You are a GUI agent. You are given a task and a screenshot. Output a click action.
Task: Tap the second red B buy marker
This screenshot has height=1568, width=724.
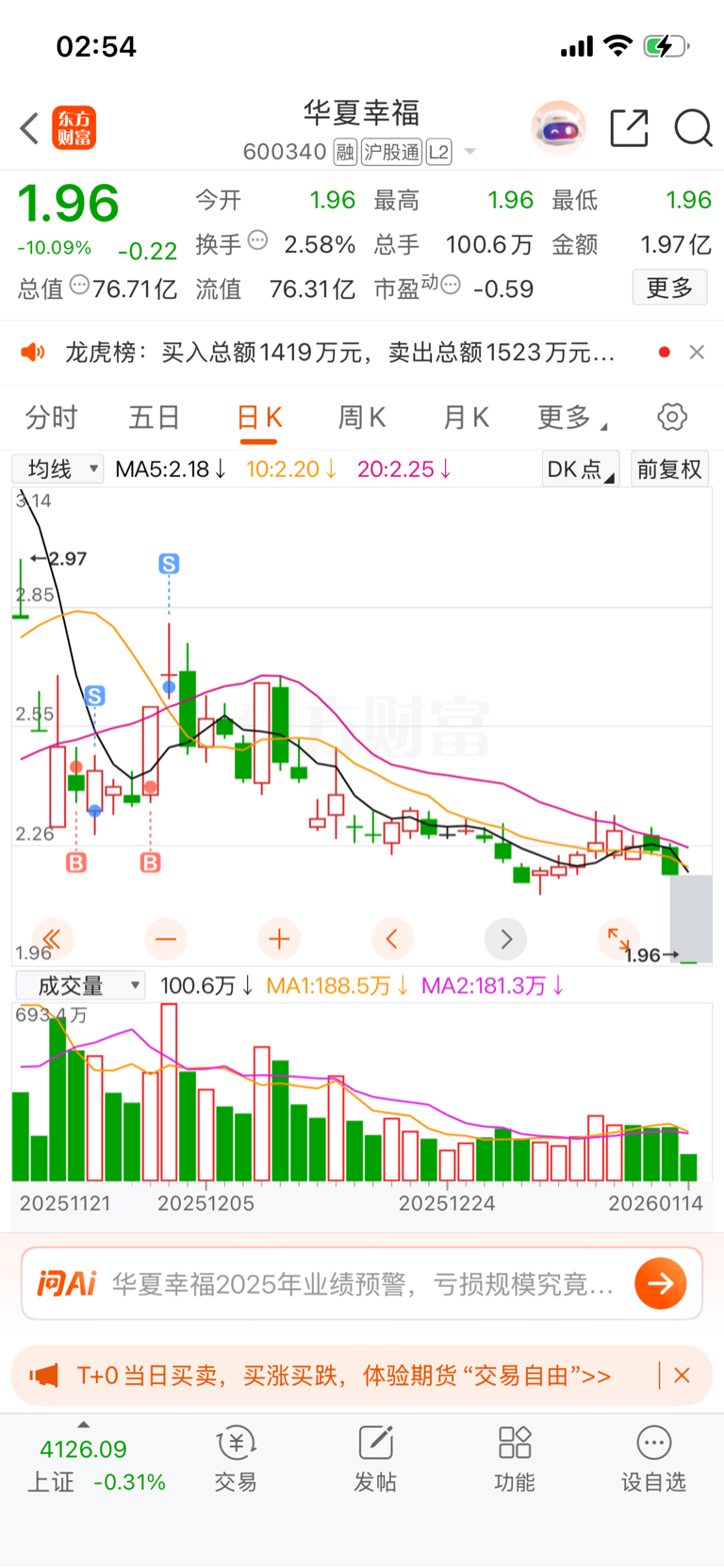[150, 862]
